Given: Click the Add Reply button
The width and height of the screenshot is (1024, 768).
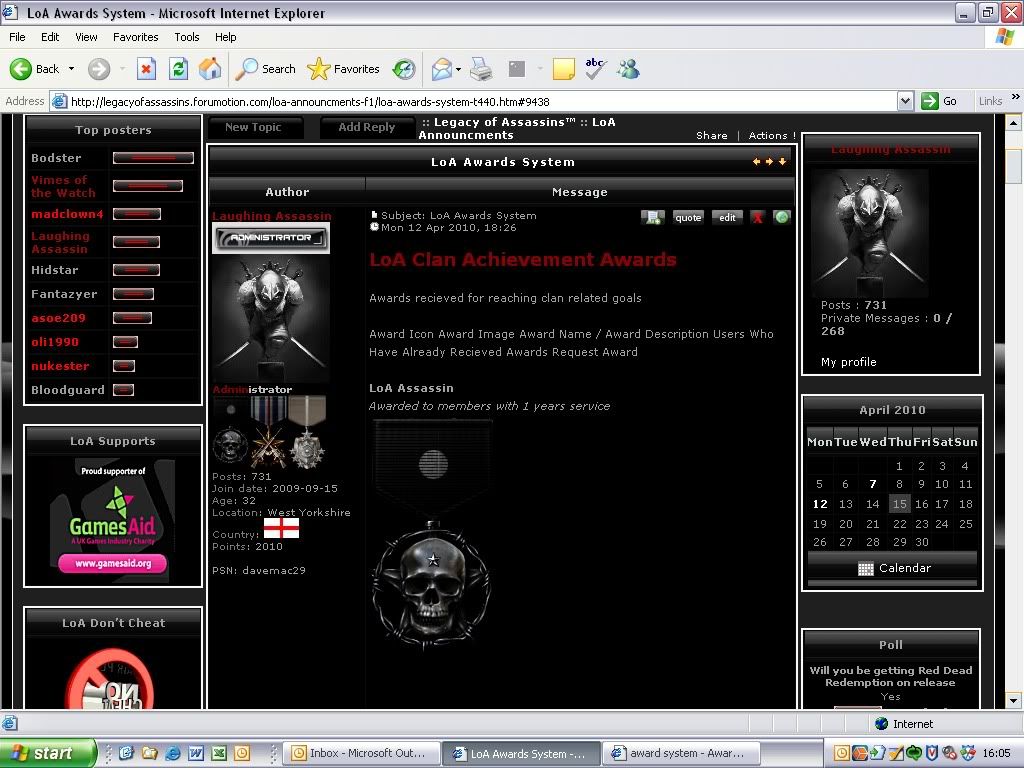Looking at the screenshot, I should pyautogui.click(x=368, y=127).
